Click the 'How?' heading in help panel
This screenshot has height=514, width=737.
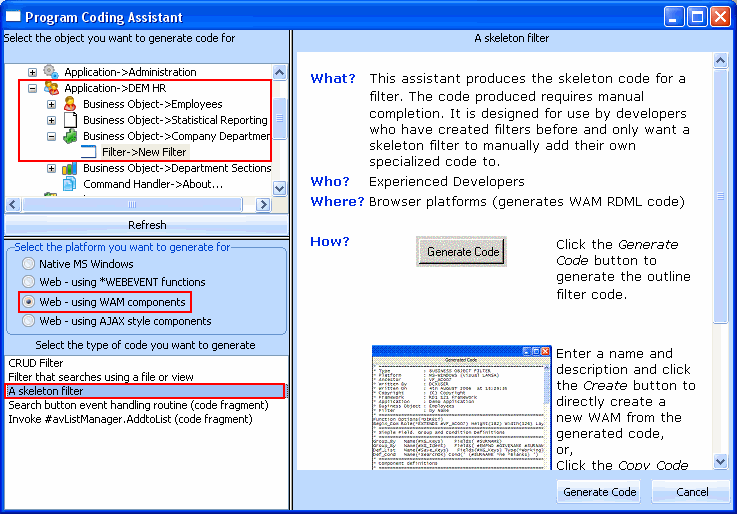pos(330,241)
